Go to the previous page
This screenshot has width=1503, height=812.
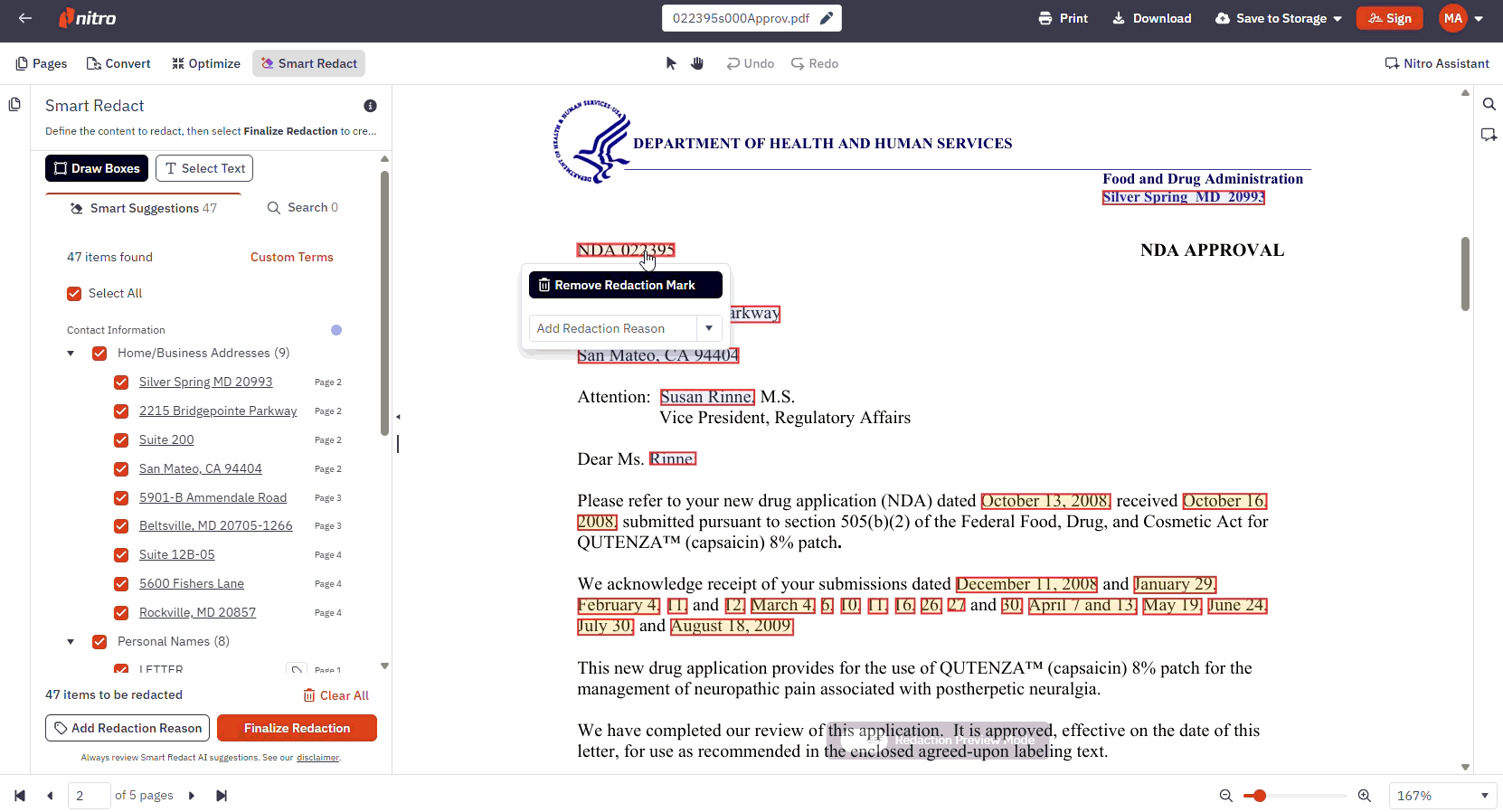pos(50,796)
